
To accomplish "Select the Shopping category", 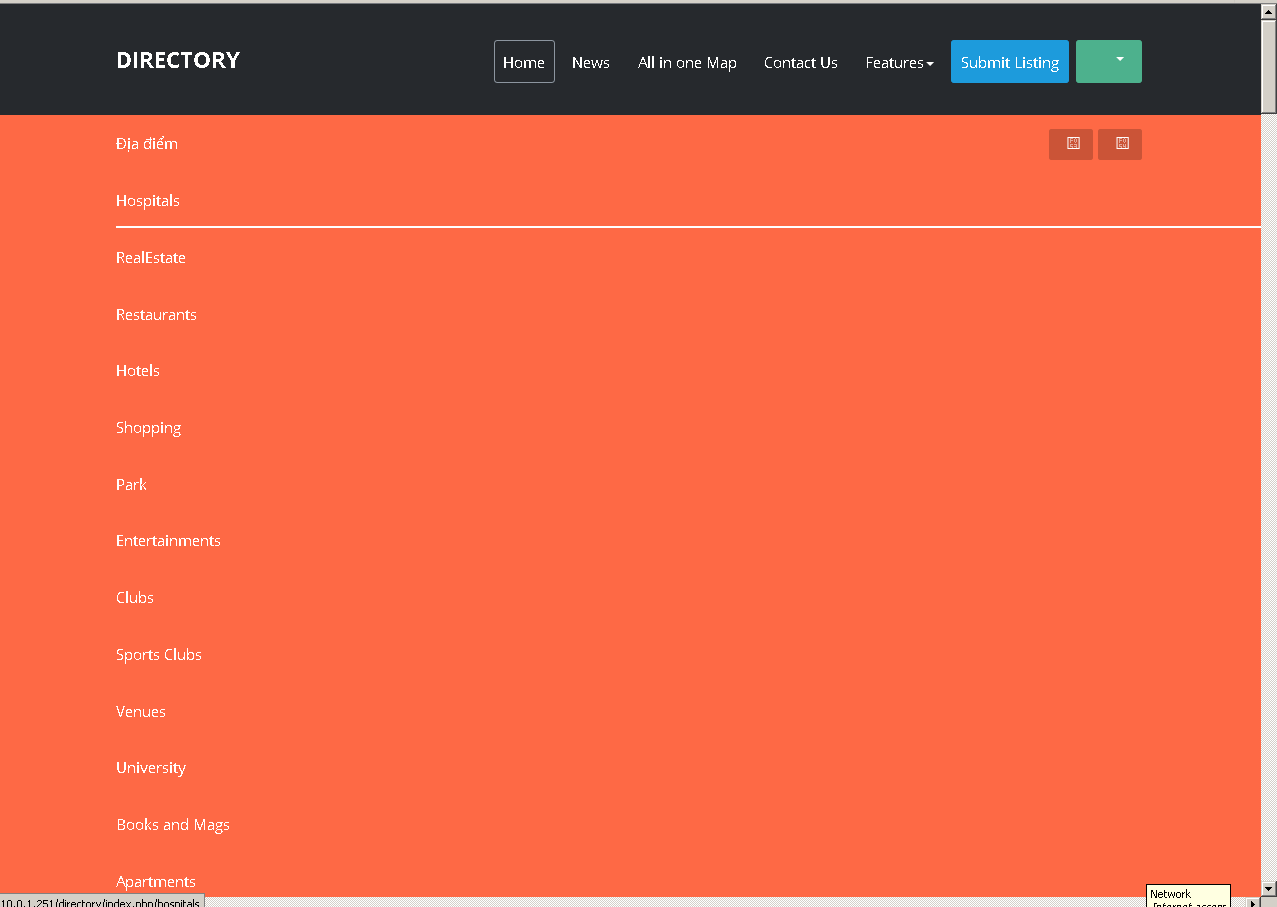I will pos(148,427).
